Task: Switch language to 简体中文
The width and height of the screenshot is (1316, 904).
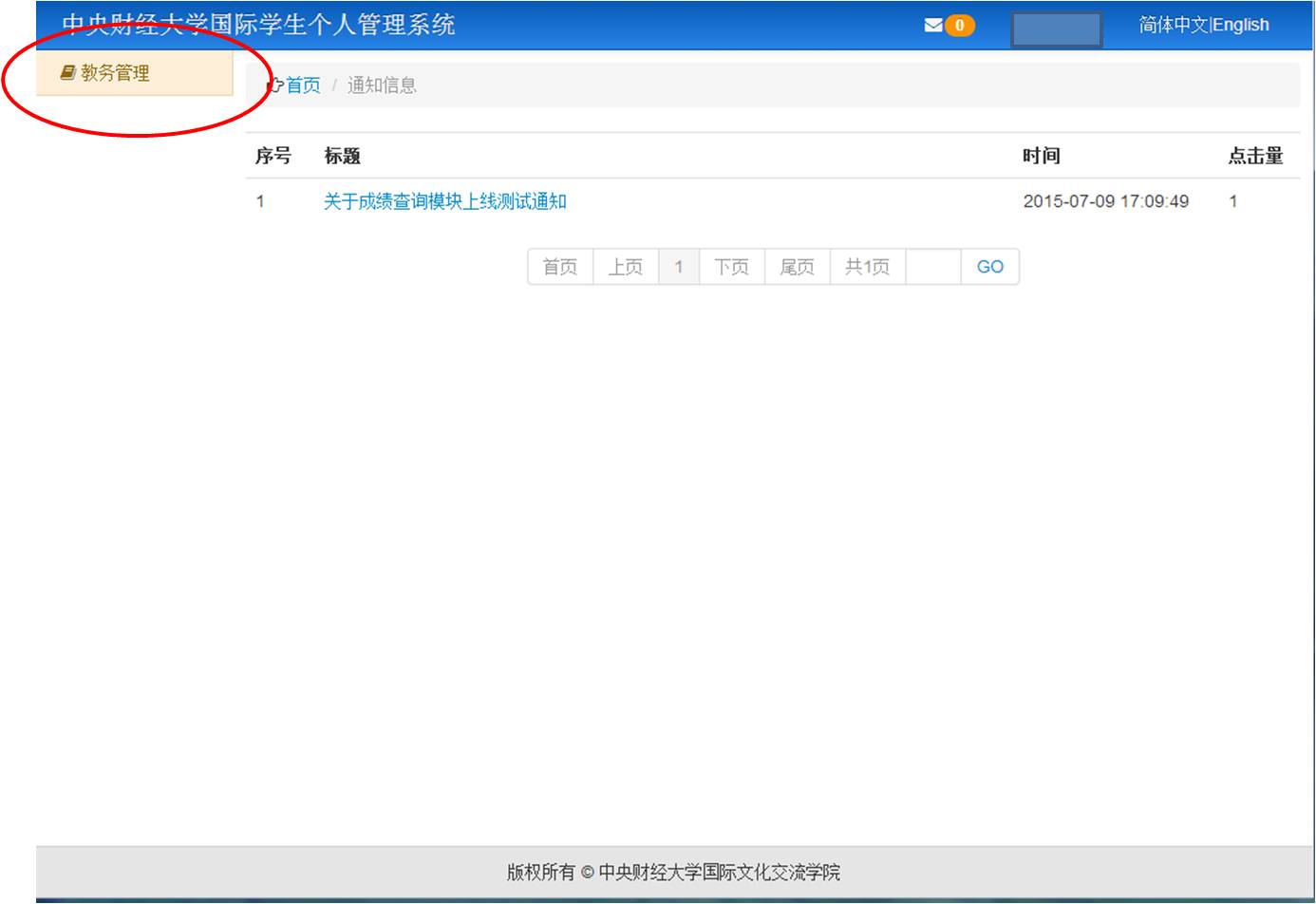Action: [x=1174, y=26]
